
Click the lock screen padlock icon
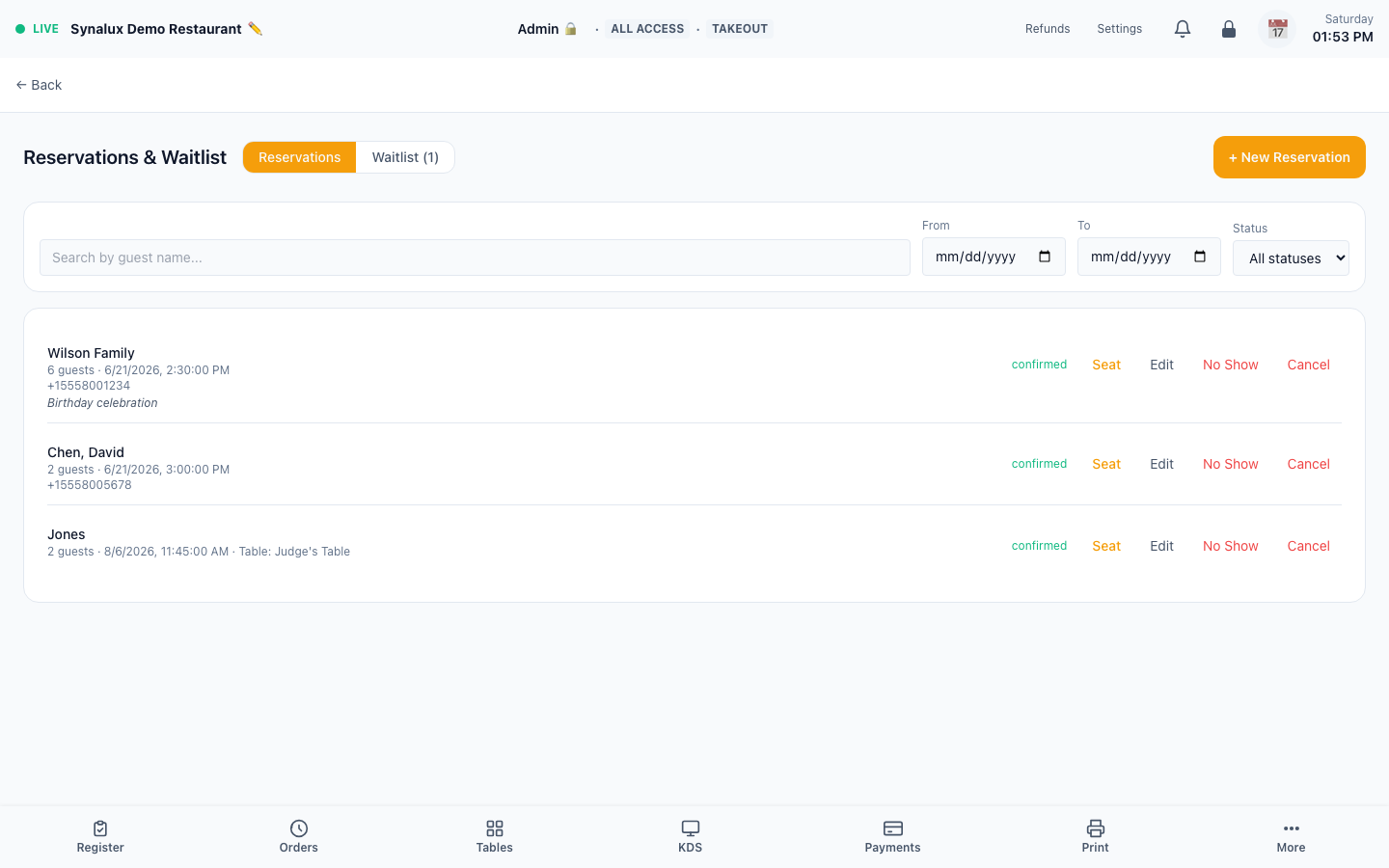1229,29
